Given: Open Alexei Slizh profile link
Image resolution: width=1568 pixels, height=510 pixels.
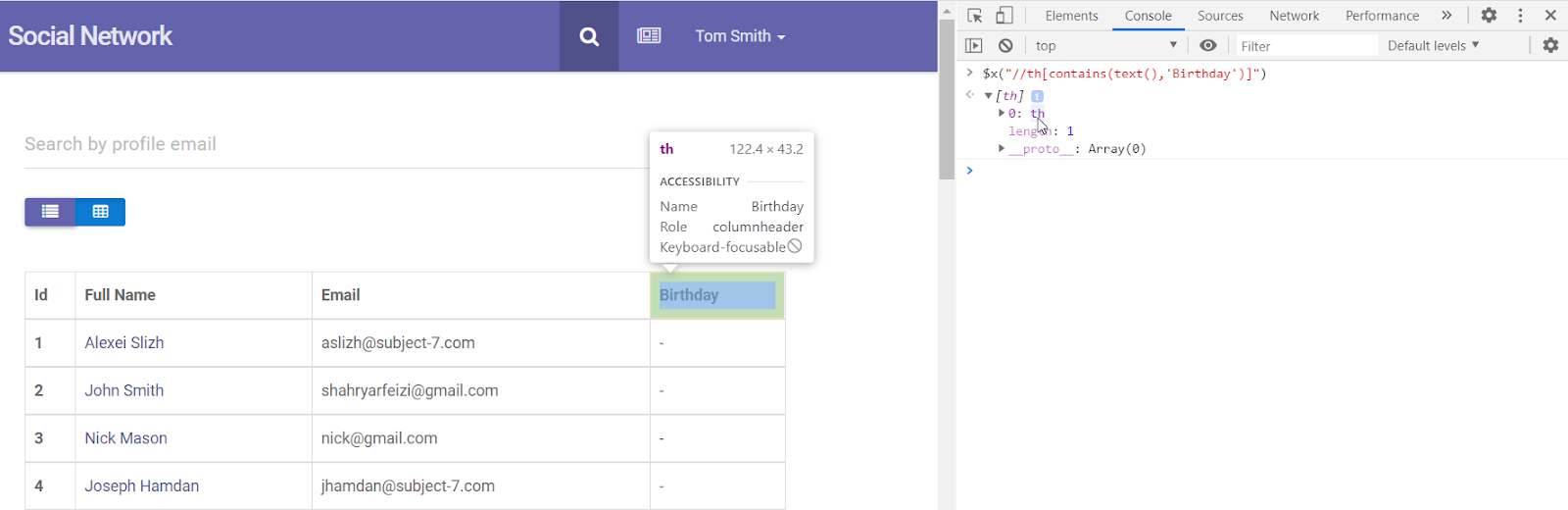Looking at the screenshot, I should tap(124, 343).
